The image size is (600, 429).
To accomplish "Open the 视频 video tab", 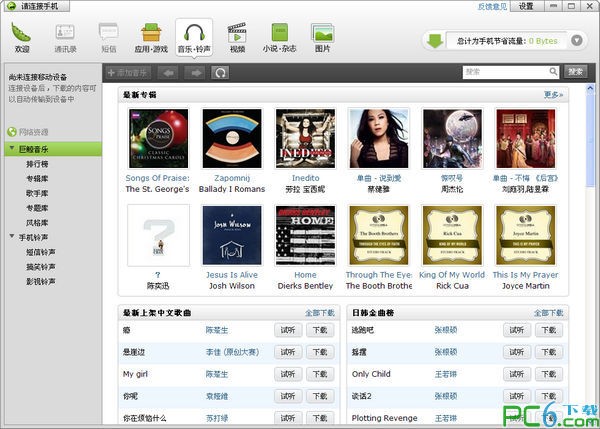I will [x=237, y=38].
